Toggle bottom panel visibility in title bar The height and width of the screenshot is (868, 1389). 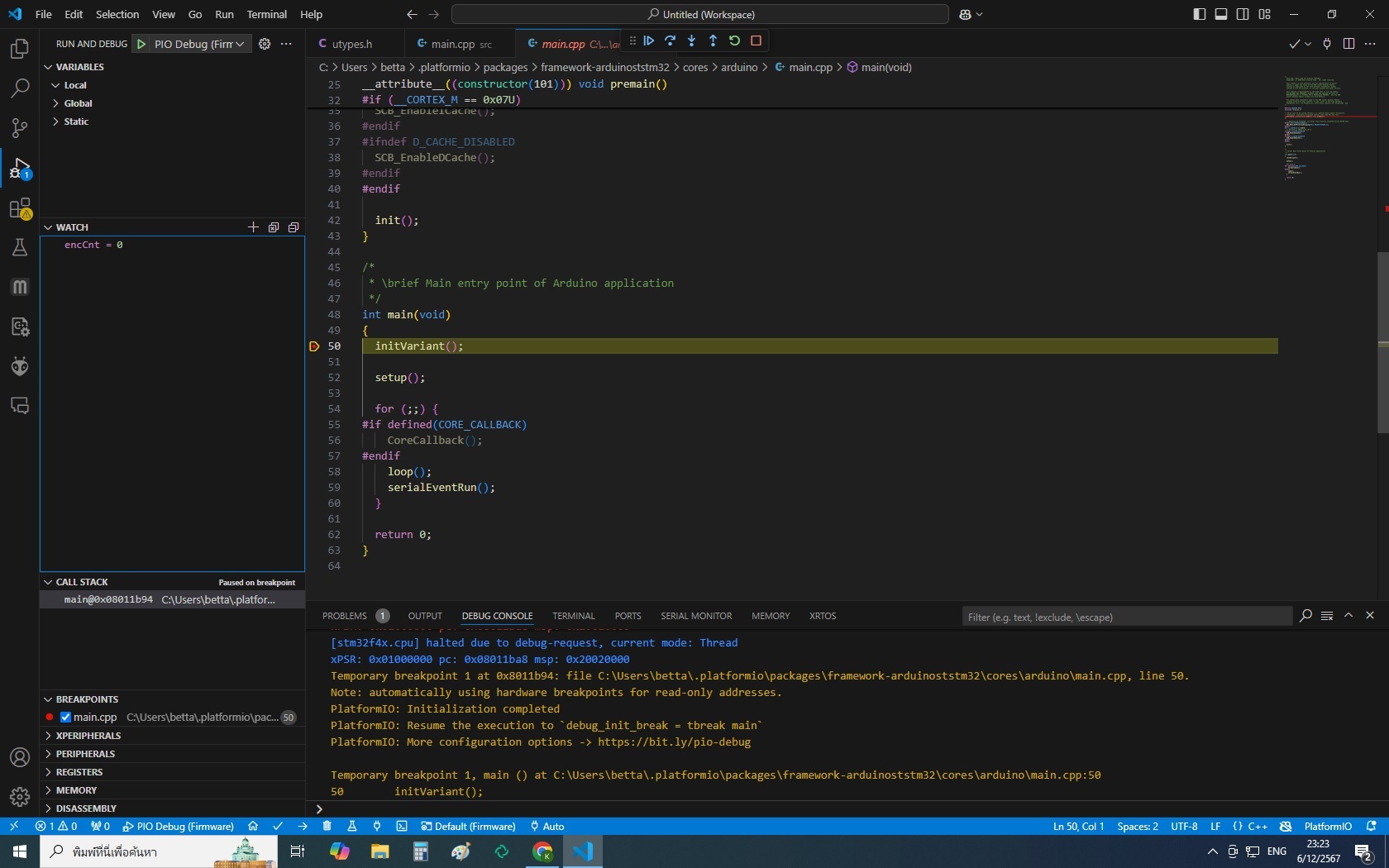click(1221, 14)
